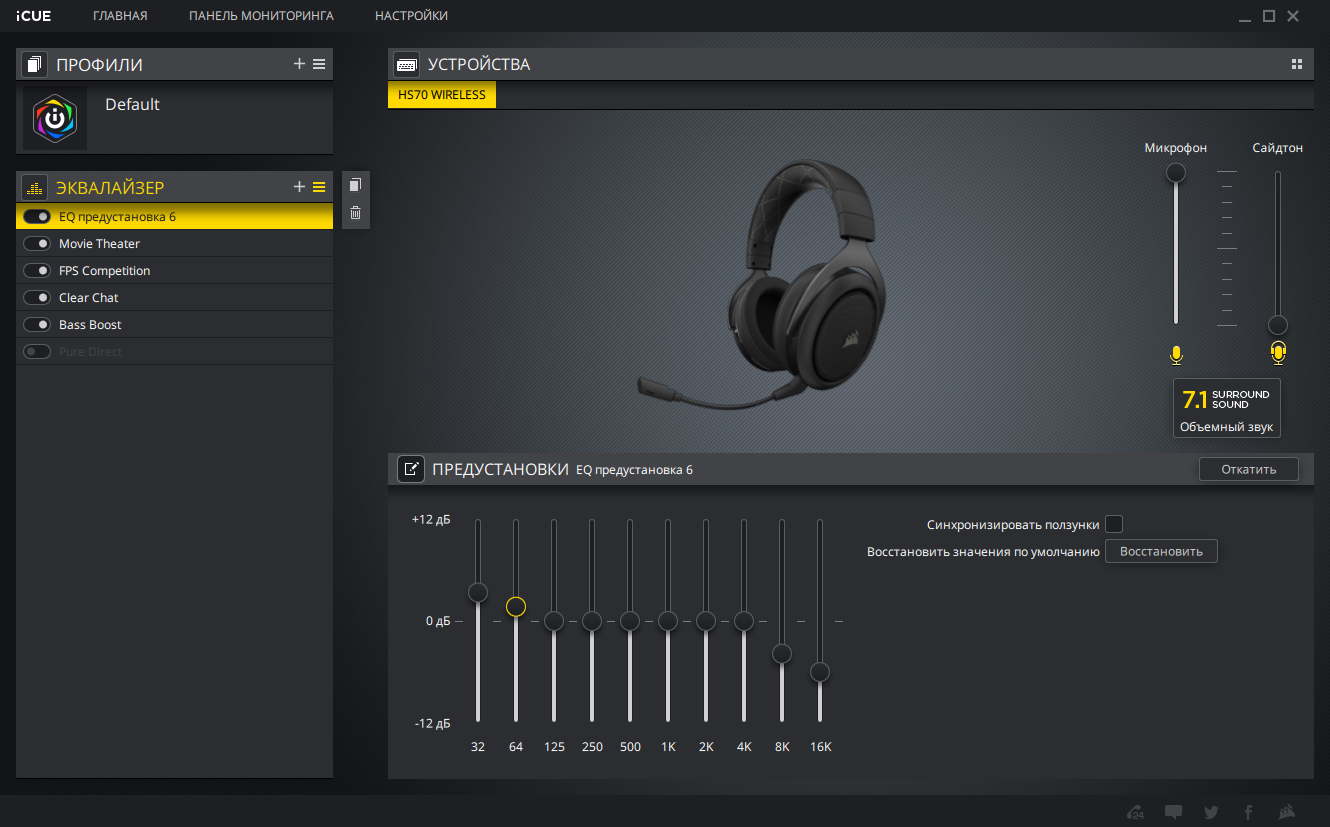Open the forum chat bubble icon
Image resolution: width=1330 pixels, height=827 pixels.
coord(1174,812)
